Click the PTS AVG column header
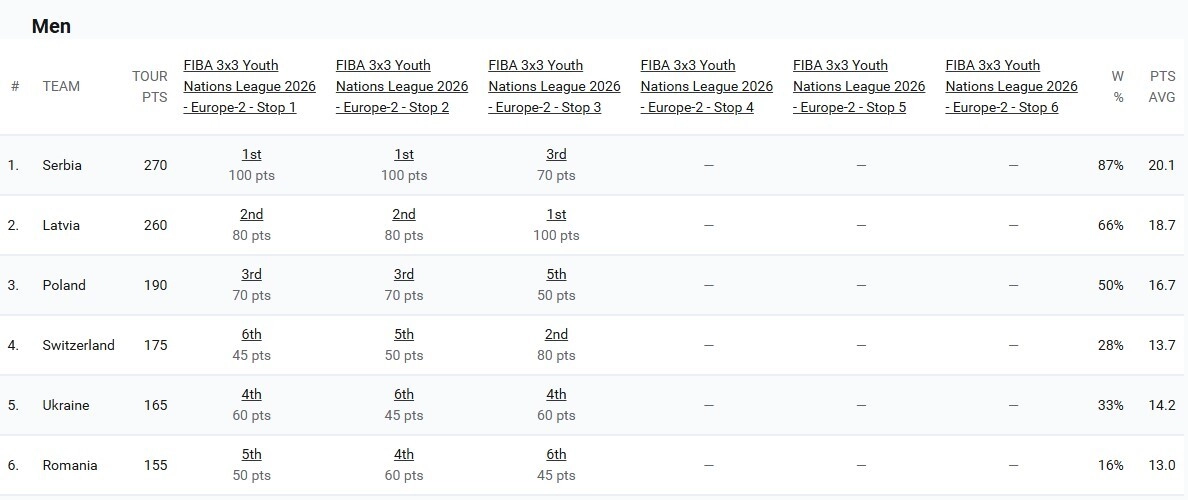 point(1162,86)
